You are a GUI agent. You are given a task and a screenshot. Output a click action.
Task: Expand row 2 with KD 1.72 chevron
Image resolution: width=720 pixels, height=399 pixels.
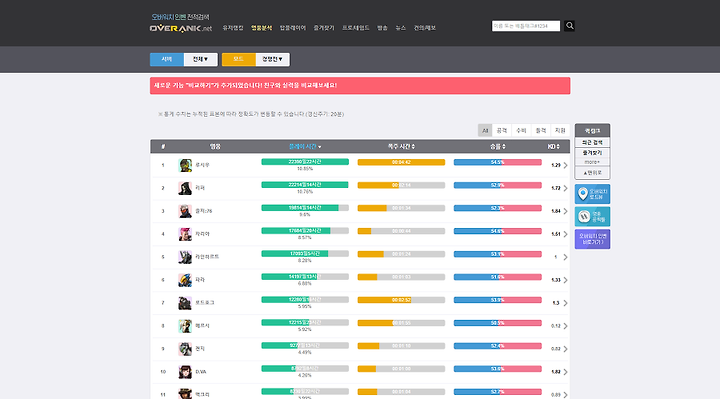[x=565, y=188]
